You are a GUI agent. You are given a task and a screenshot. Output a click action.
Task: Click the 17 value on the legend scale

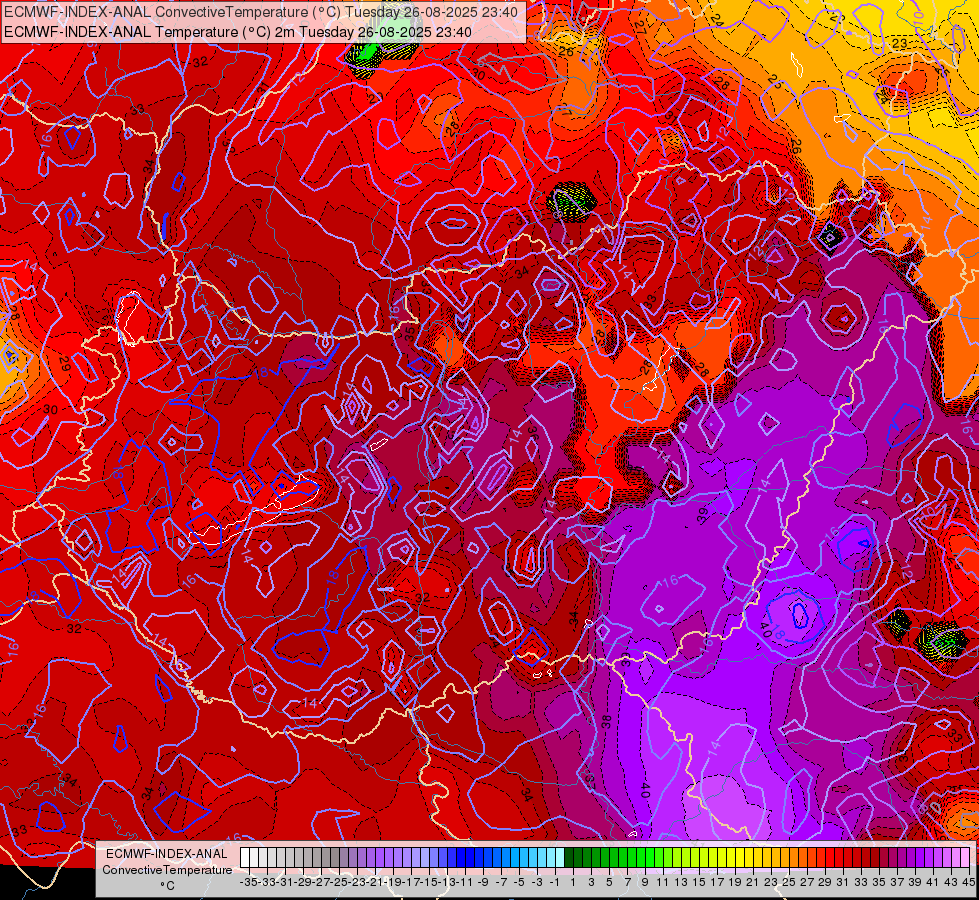[x=717, y=882]
